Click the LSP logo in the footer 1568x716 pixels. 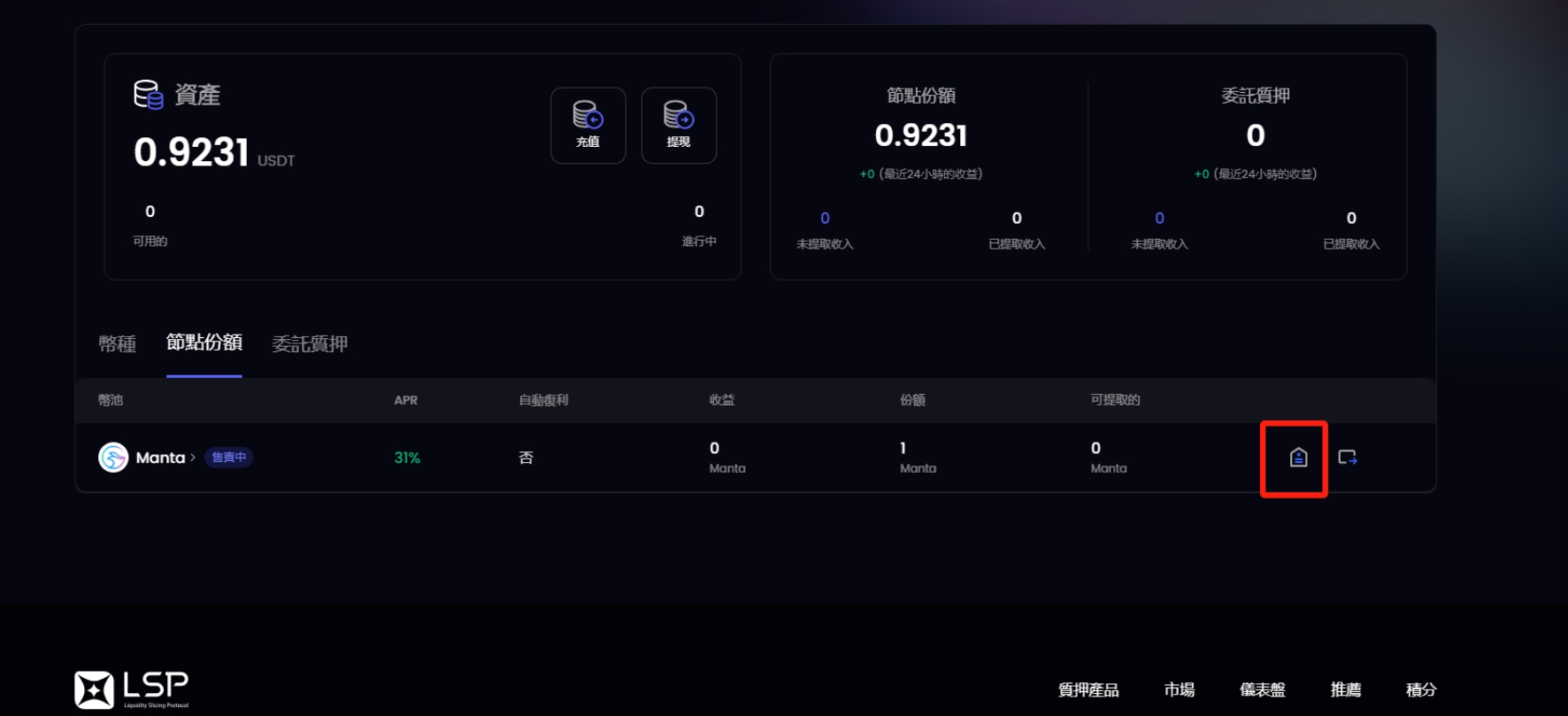pyautogui.click(x=132, y=689)
